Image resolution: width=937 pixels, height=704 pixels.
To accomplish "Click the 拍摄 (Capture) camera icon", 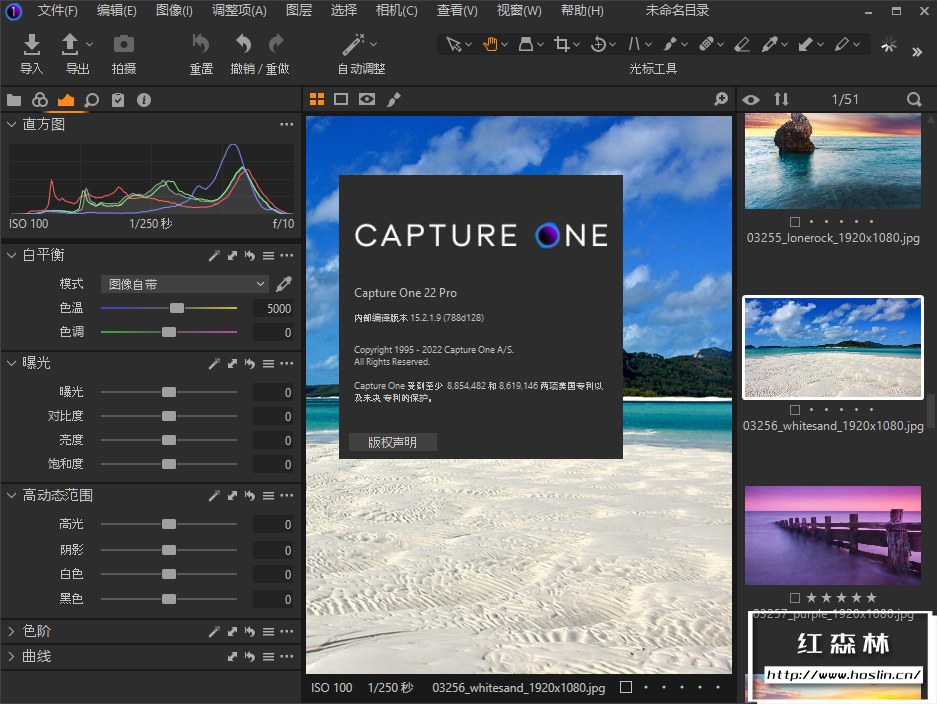I will (x=124, y=44).
